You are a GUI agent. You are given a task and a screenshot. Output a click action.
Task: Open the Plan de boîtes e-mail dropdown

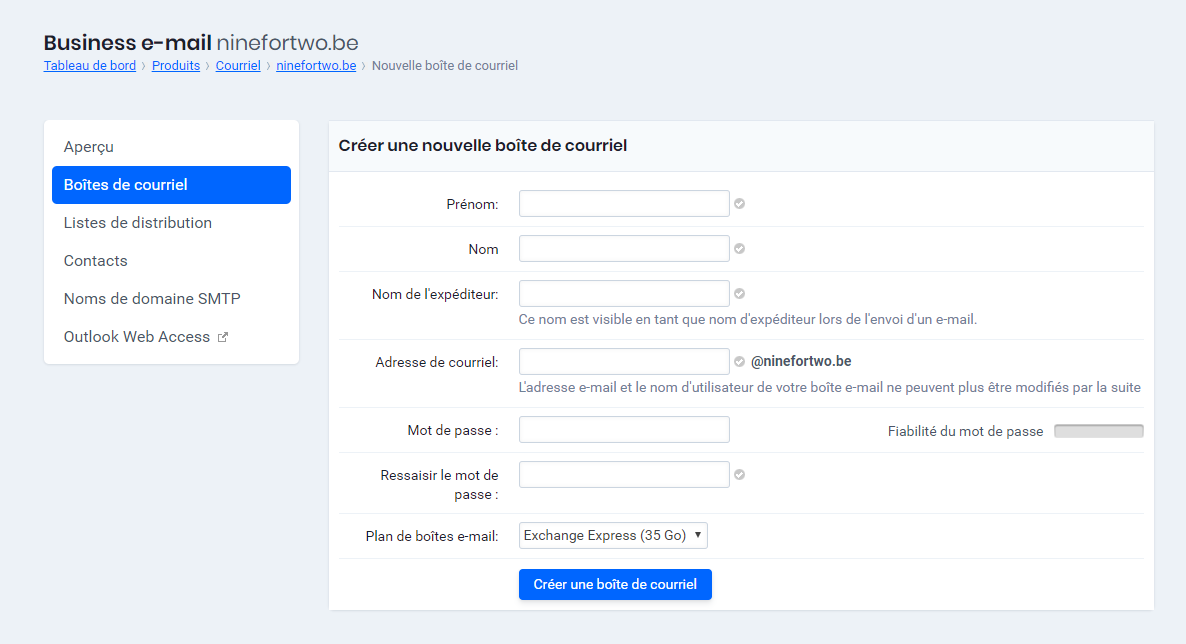[x=612, y=535]
